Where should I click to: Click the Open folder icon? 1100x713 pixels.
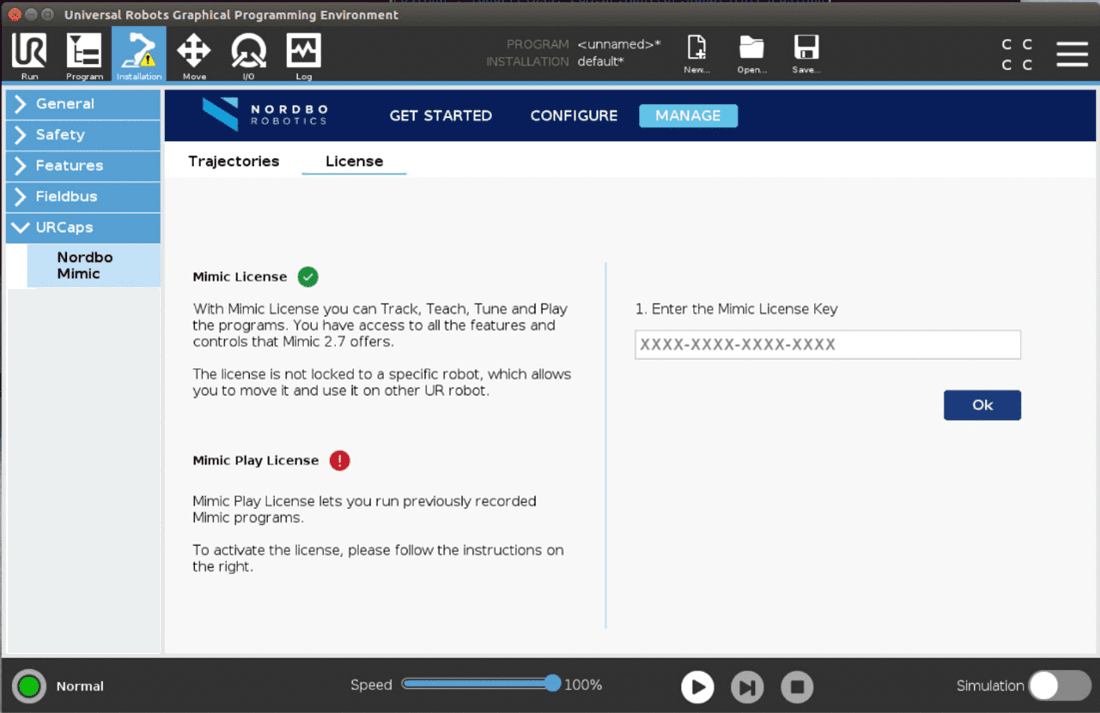pyautogui.click(x=751, y=52)
